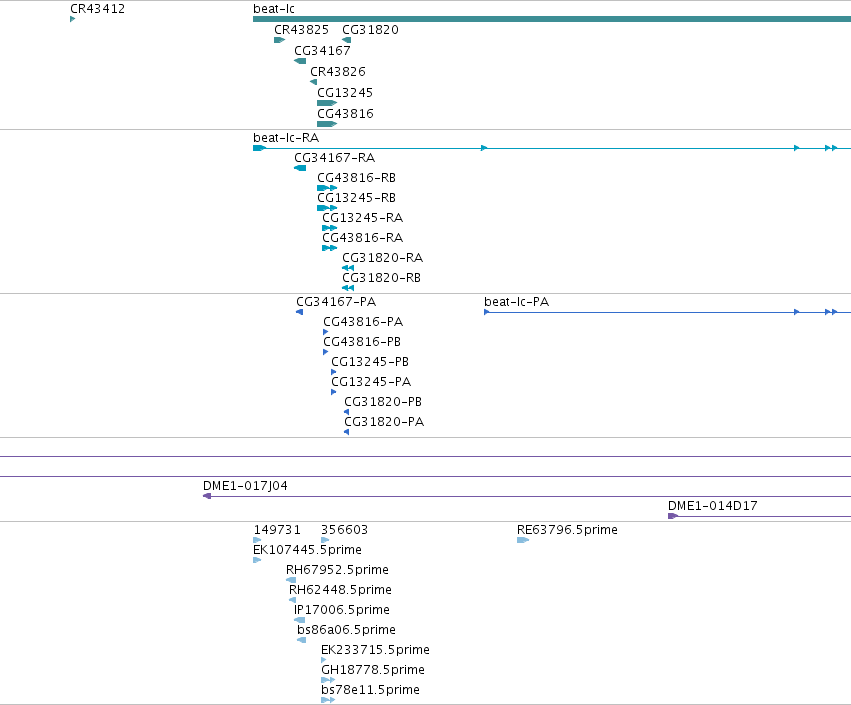Select the CG13245-PA protein marker

tap(334, 392)
